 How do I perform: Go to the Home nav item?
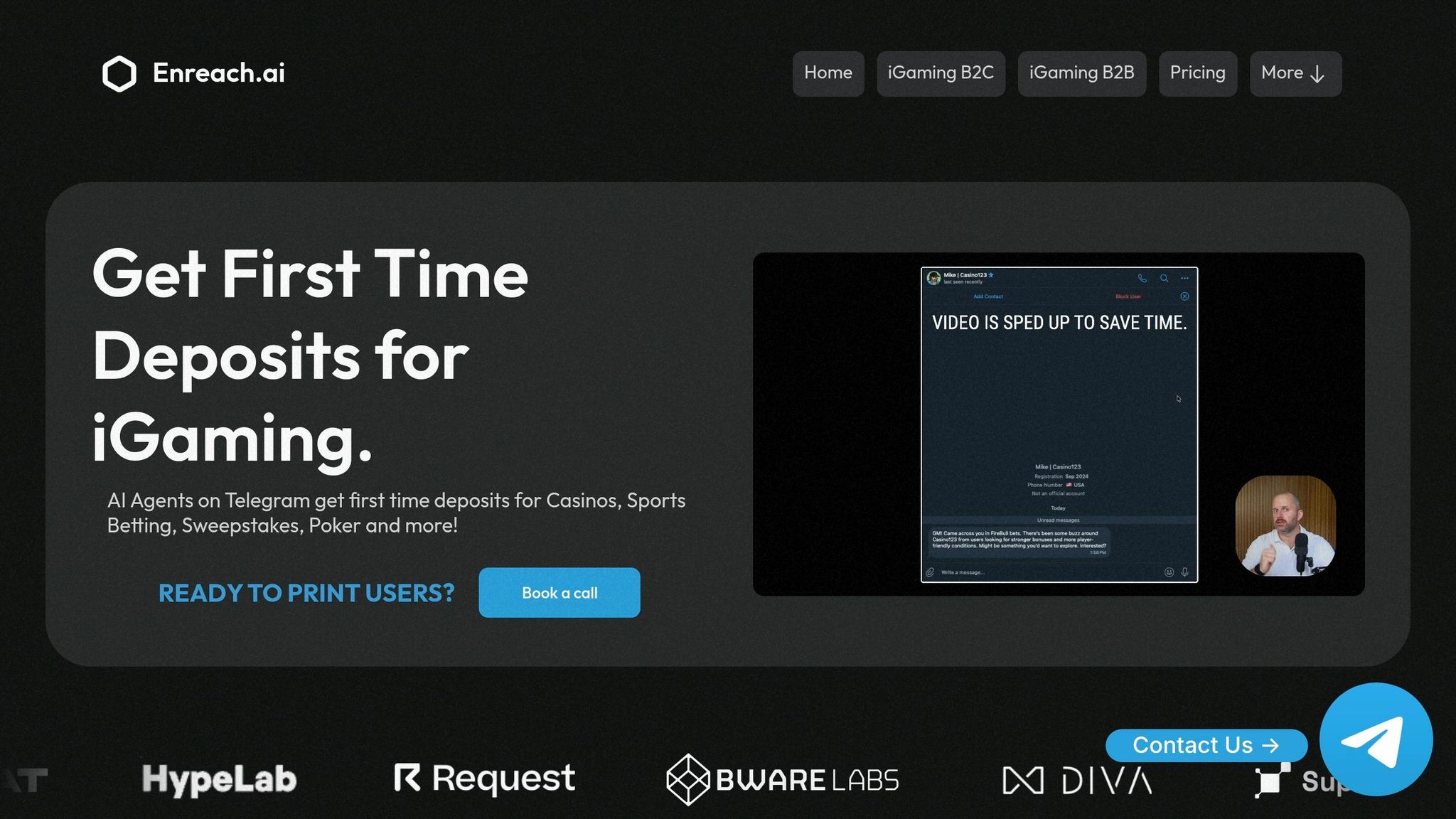point(828,73)
